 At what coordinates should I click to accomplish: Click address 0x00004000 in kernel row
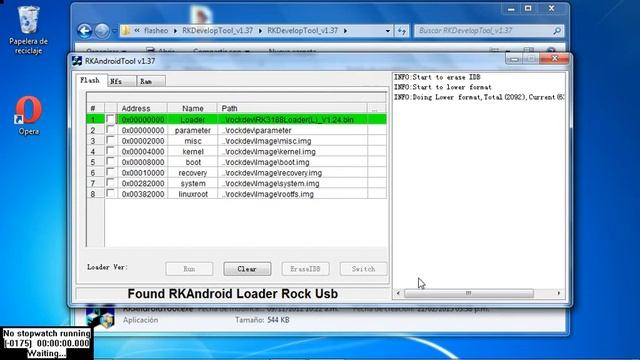point(142,151)
